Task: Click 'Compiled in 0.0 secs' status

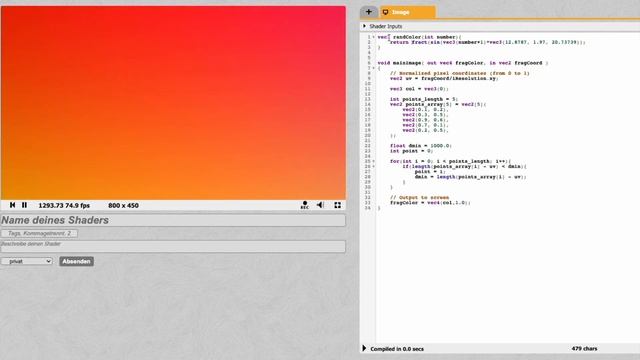Action: pyautogui.click(x=397, y=349)
